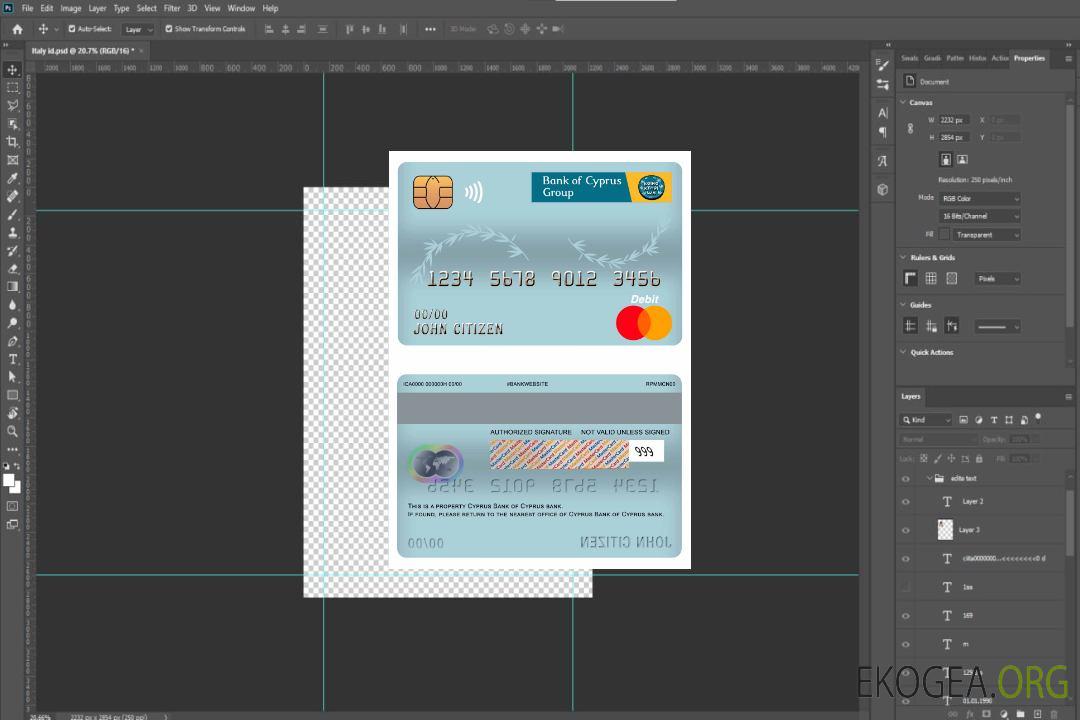Switch to the Actions panel tab

(x=999, y=58)
